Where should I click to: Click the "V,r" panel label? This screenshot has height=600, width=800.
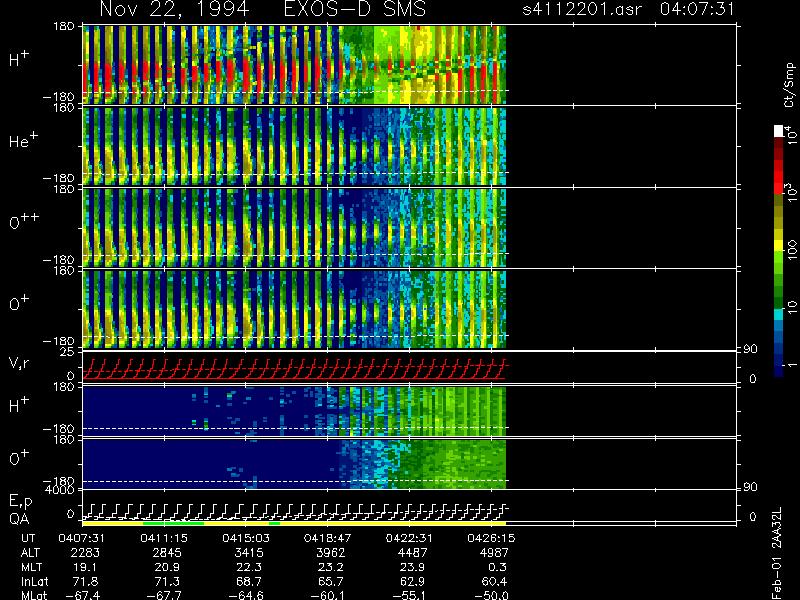click(x=19, y=363)
